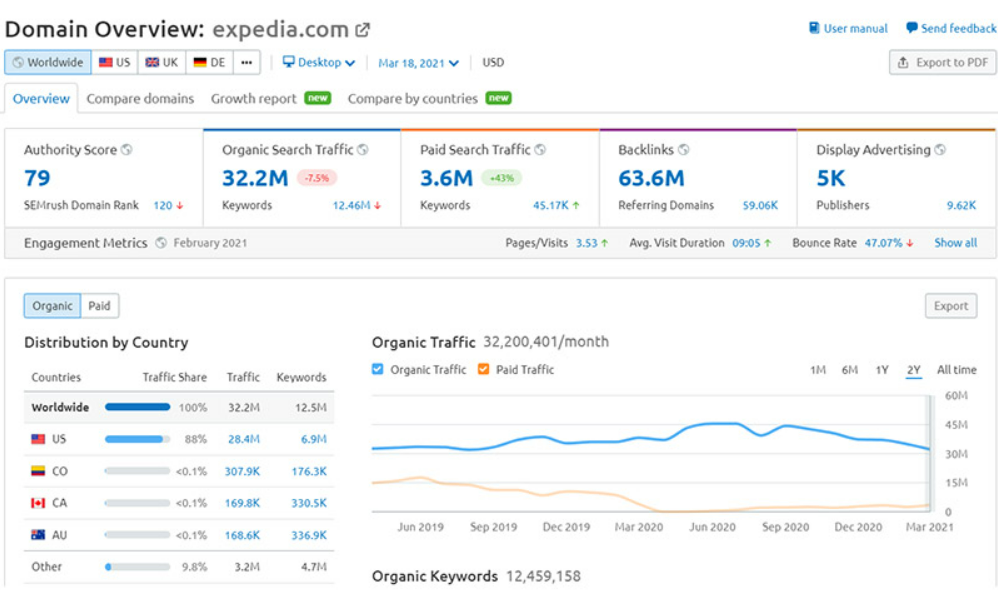998x607 pixels.
Task: Open more countries ellipsis menu
Action: (x=247, y=62)
